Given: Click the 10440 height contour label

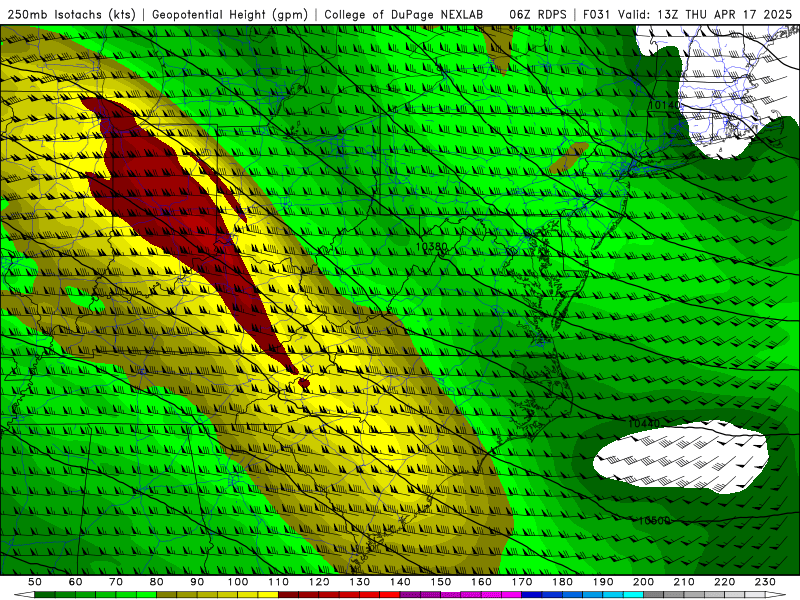Looking at the screenshot, I should coord(643,423).
